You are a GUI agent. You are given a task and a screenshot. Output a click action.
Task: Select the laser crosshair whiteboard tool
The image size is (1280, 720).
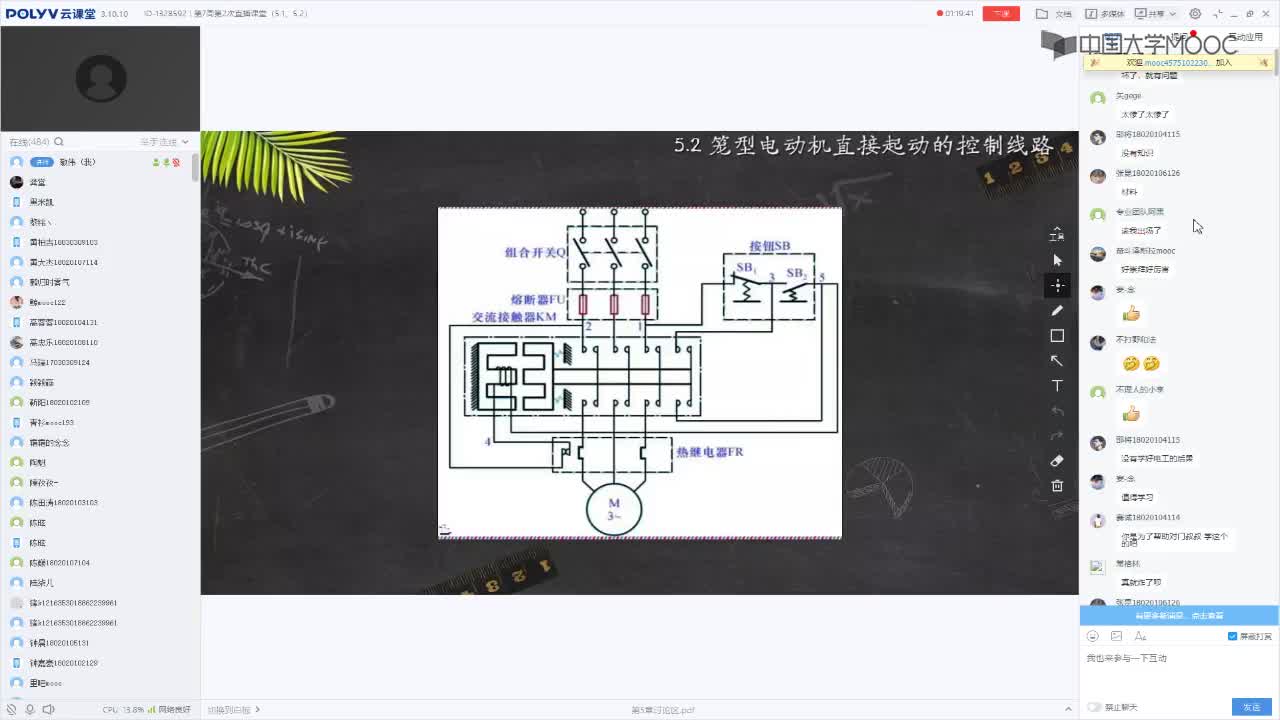tap(1057, 285)
